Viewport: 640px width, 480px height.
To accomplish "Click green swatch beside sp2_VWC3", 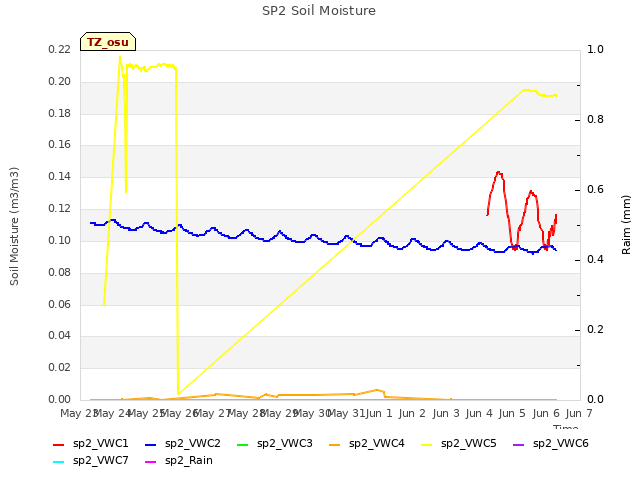I will tap(242, 444).
